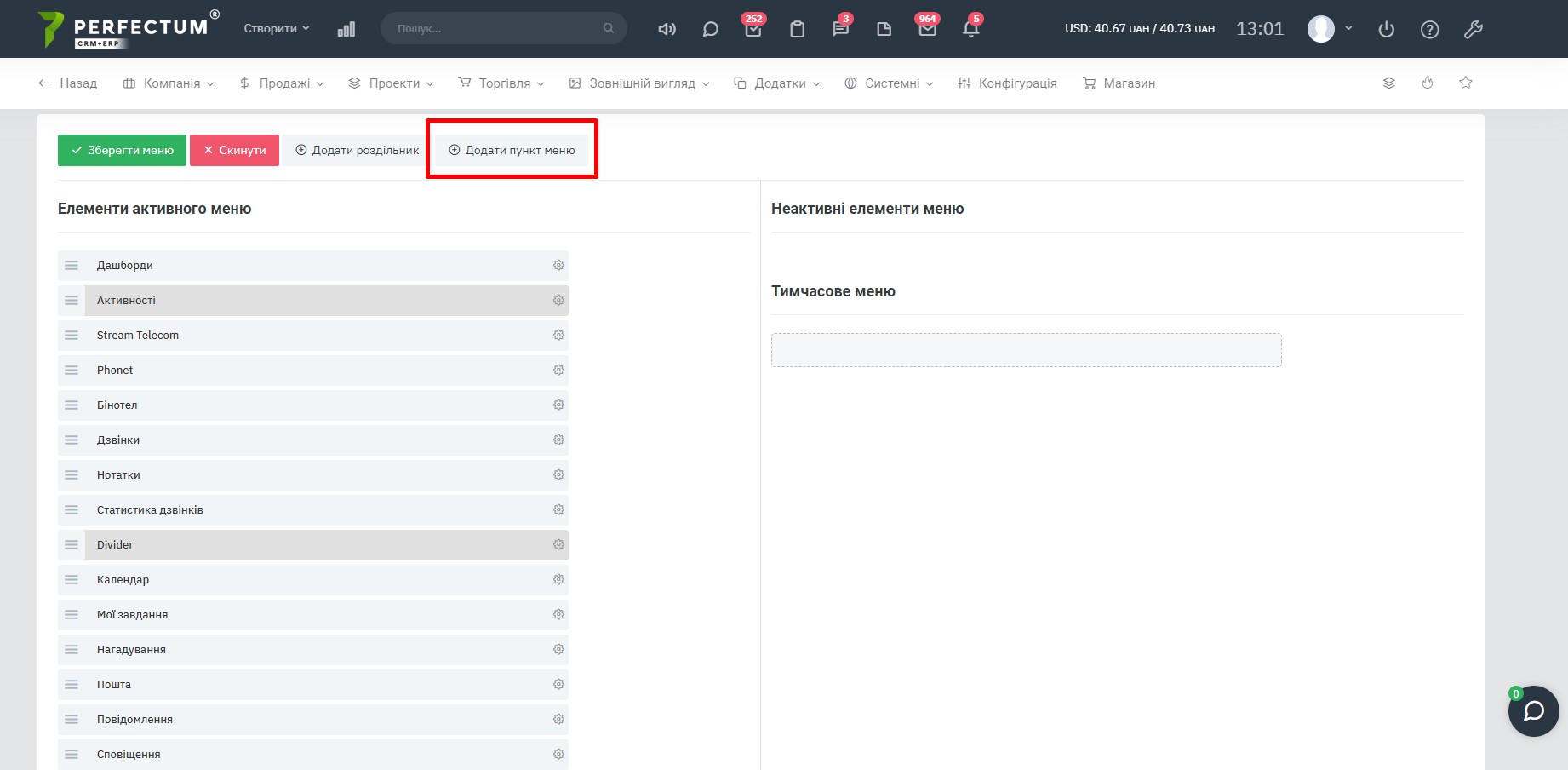
Task: Open the user avatar dropdown
Action: pos(1330,29)
